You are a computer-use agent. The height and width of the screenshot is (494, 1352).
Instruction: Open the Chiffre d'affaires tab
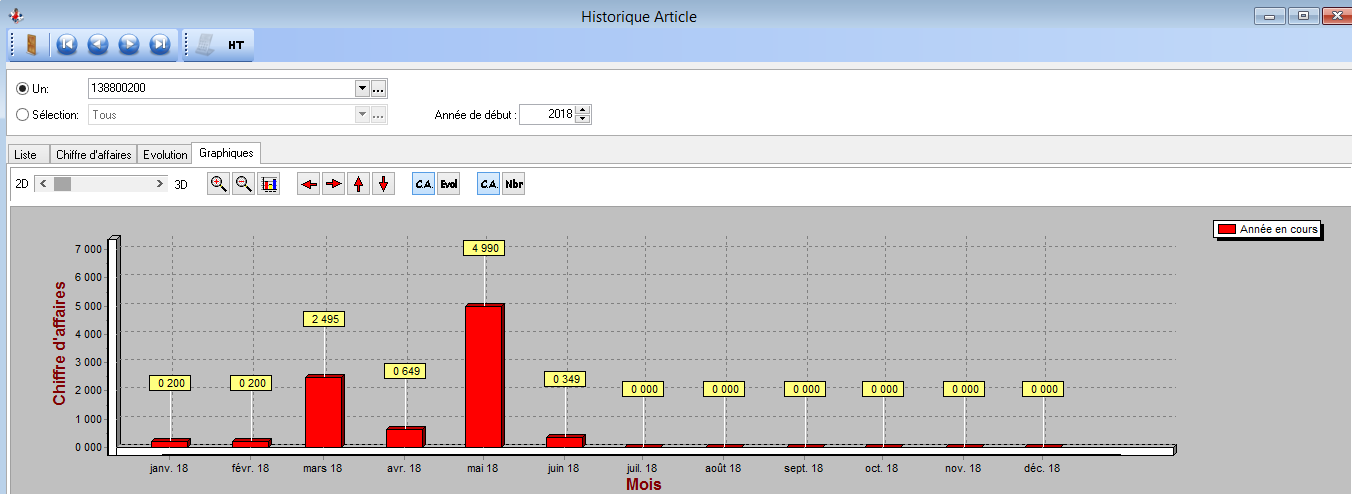(x=93, y=155)
